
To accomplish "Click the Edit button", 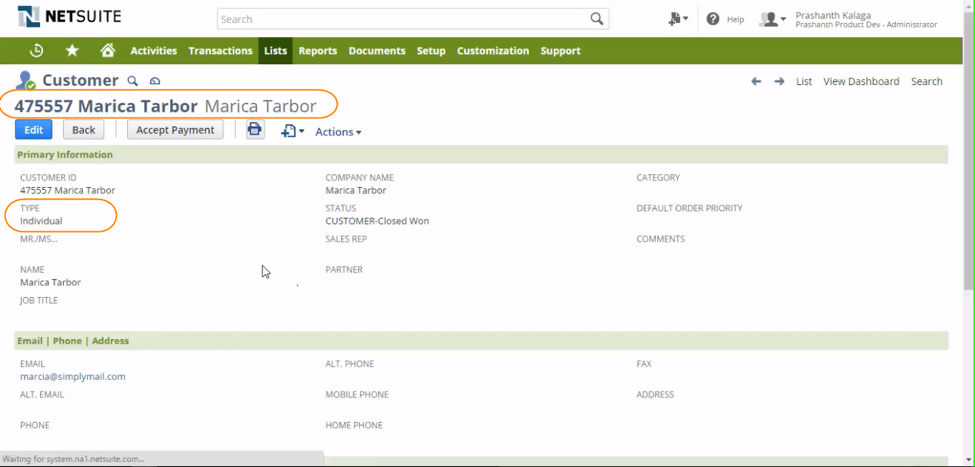I will tap(34, 129).
